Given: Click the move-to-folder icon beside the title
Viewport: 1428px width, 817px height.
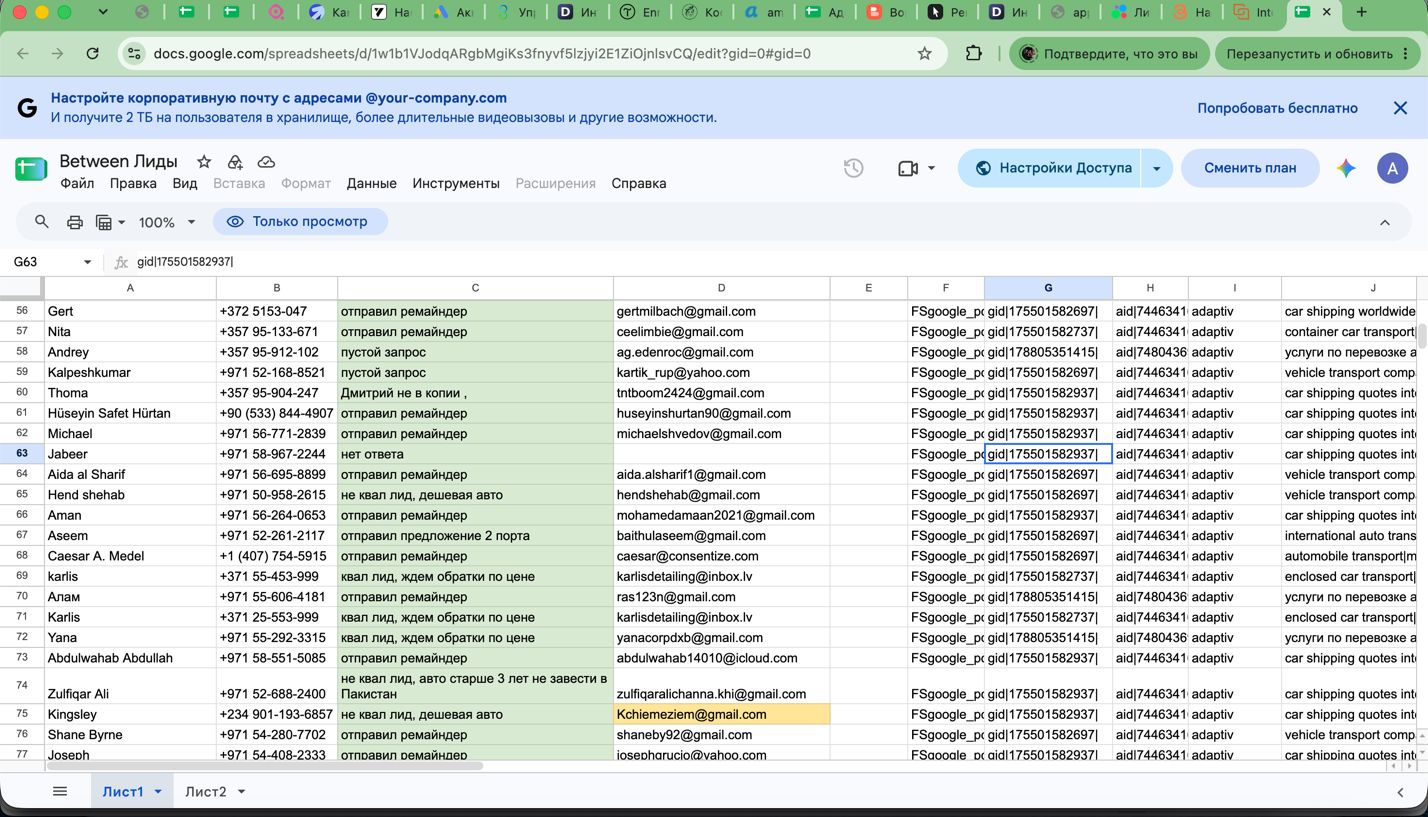Looking at the screenshot, I should pyautogui.click(x=235, y=162).
